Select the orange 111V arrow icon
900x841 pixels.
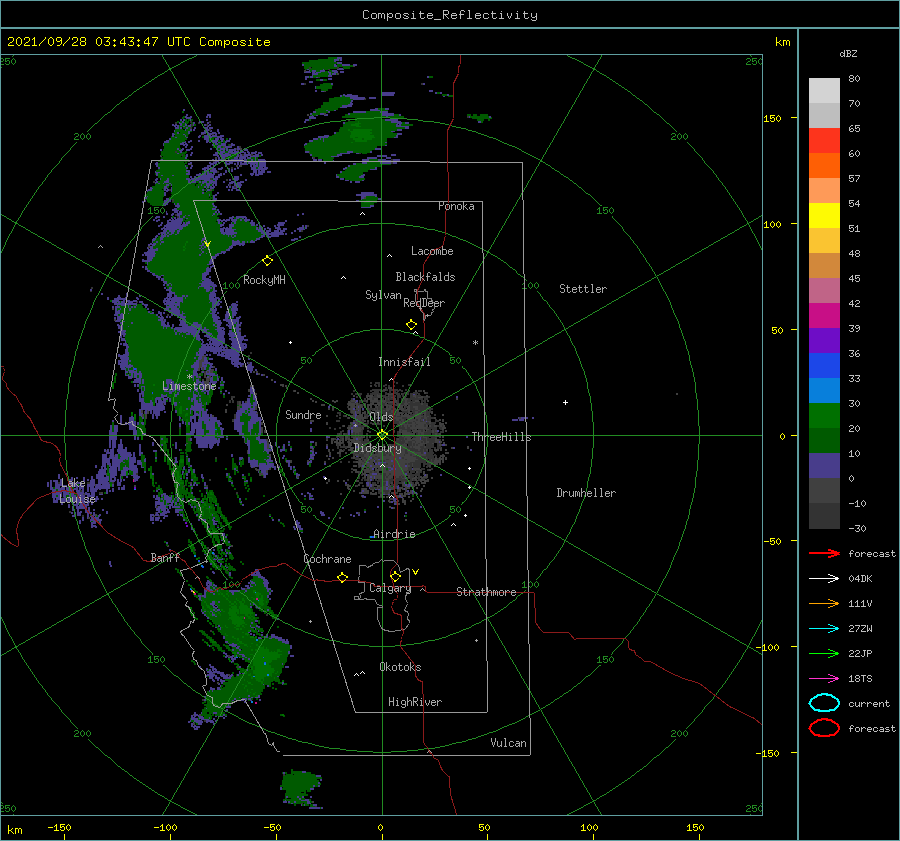(824, 603)
